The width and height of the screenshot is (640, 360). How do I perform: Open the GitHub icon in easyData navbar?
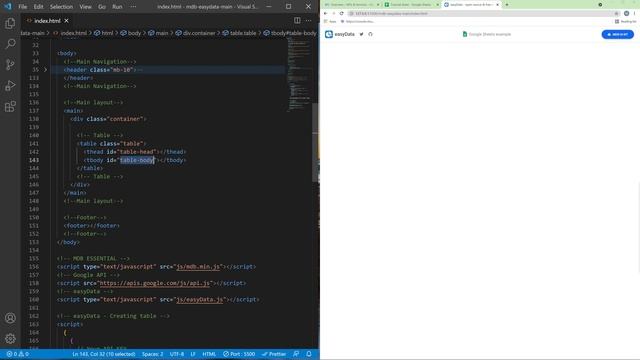370,34
